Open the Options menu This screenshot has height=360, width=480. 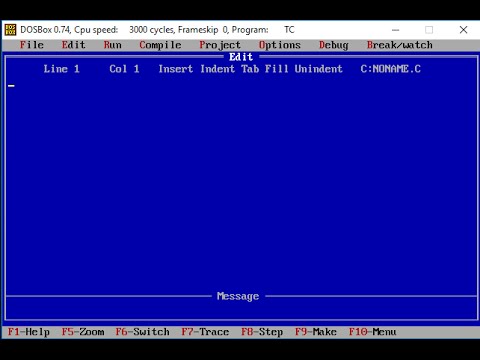click(x=280, y=45)
